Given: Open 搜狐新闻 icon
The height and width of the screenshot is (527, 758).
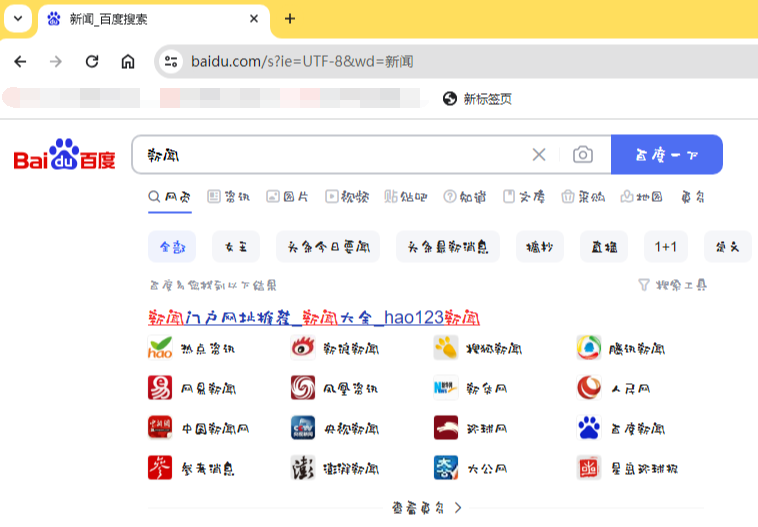Looking at the screenshot, I should coord(446,348).
